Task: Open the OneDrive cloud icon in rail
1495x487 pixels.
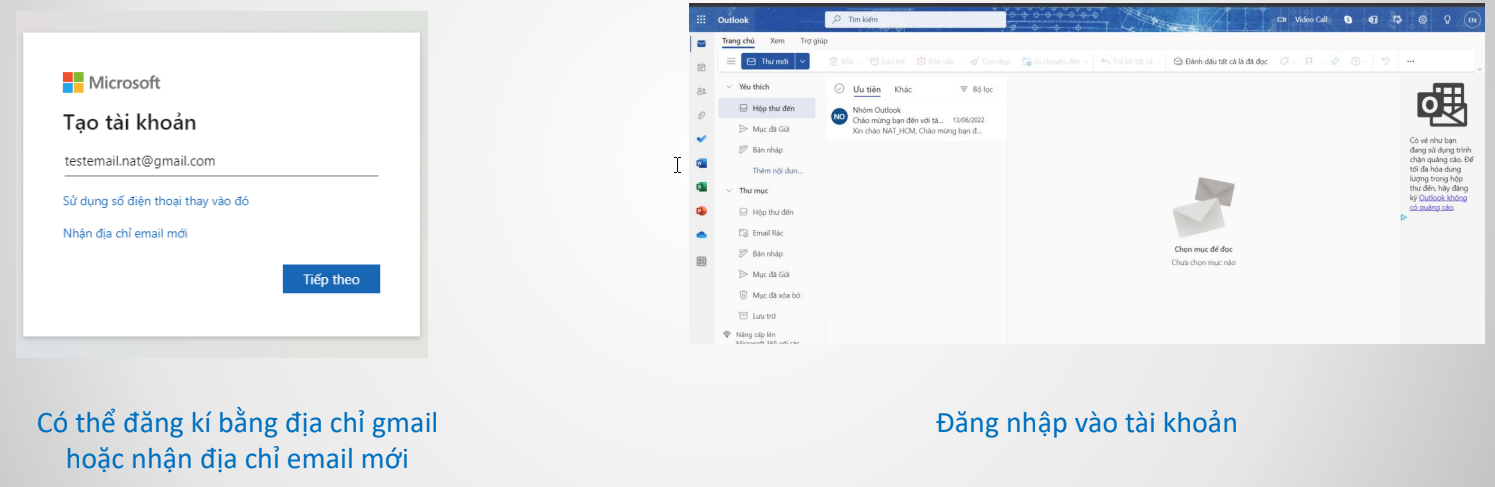Action: (x=701, y=235)
